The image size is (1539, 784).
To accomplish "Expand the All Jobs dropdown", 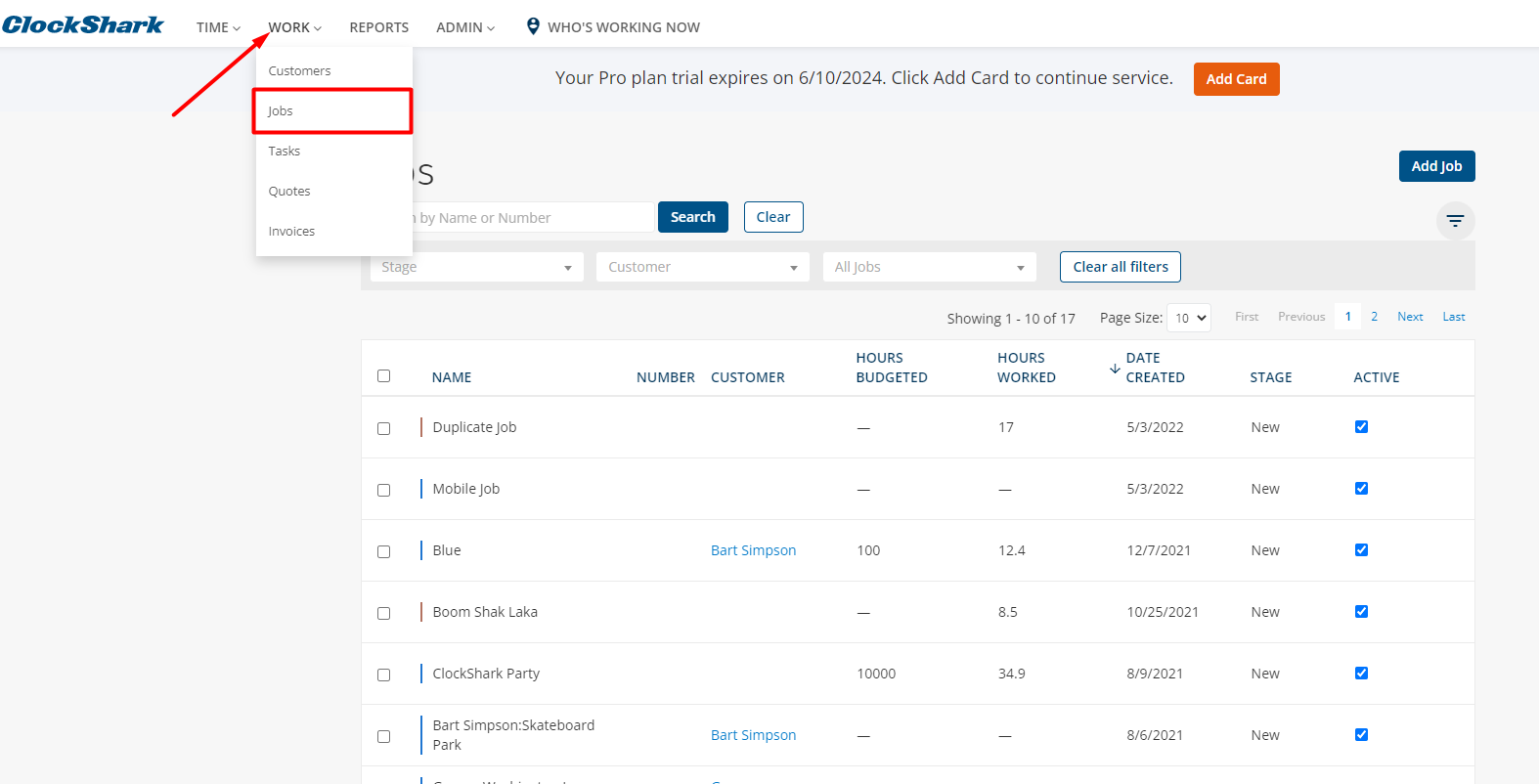I will [930, 267].
